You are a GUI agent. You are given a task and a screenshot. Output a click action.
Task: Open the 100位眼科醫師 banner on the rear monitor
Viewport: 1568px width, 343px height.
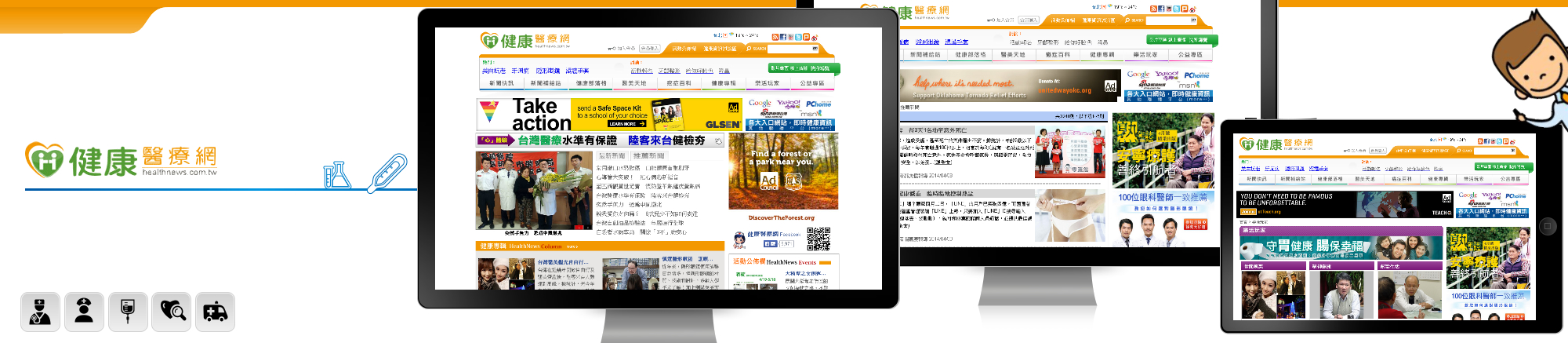click(1163, 219)
